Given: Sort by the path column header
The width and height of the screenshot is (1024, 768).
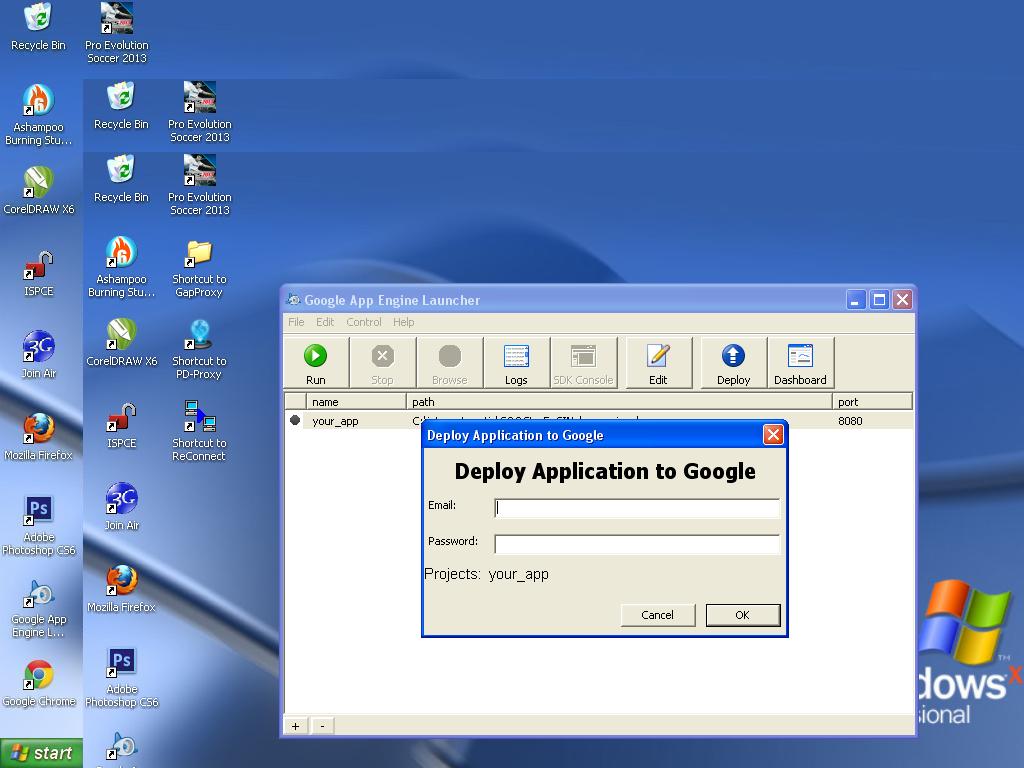Looking at the screenshot, I should [619, 402].
